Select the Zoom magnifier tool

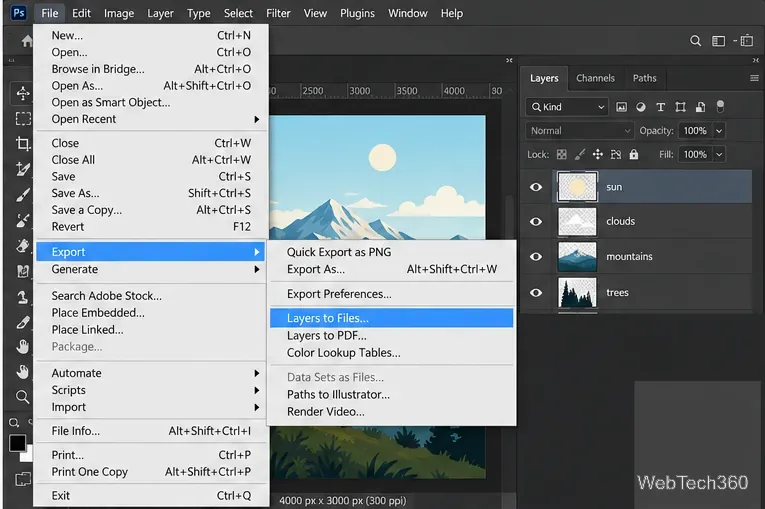click(22, 396)
